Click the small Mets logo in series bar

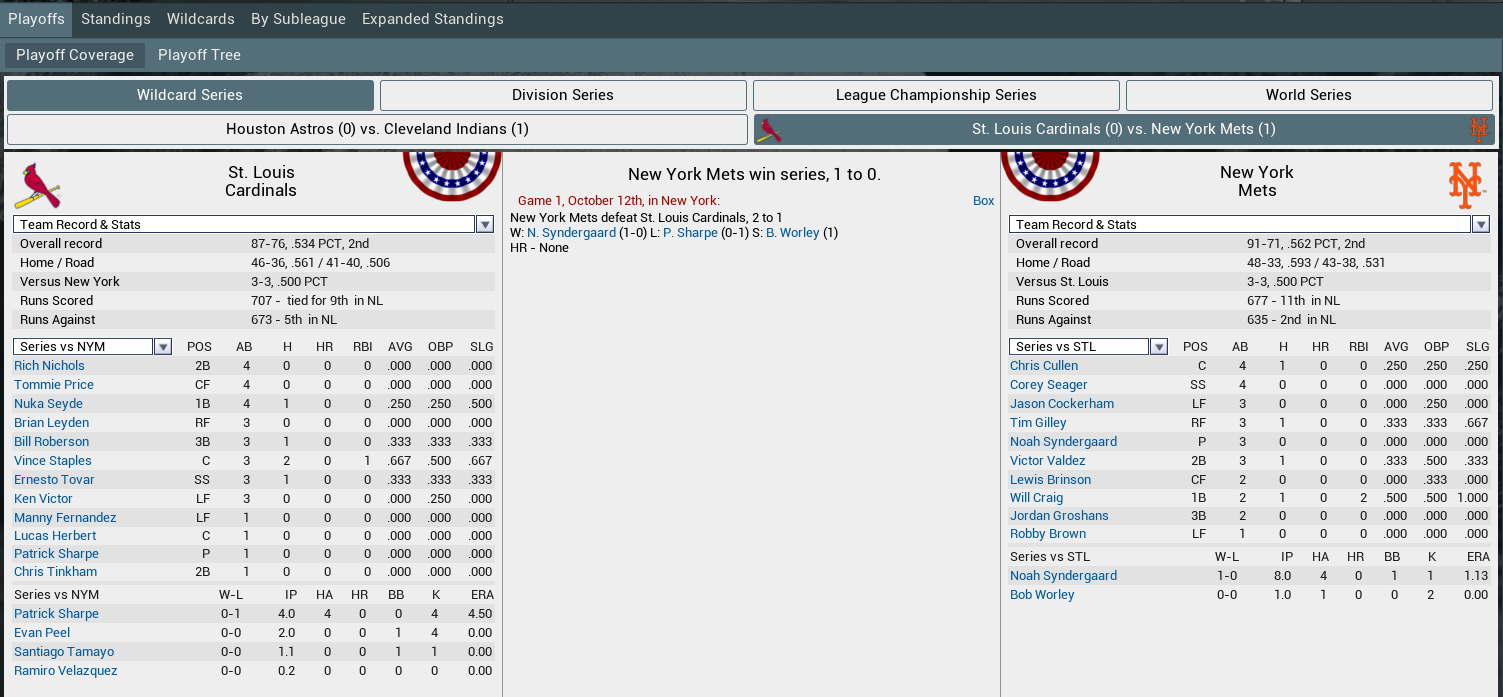[1478, 129]
